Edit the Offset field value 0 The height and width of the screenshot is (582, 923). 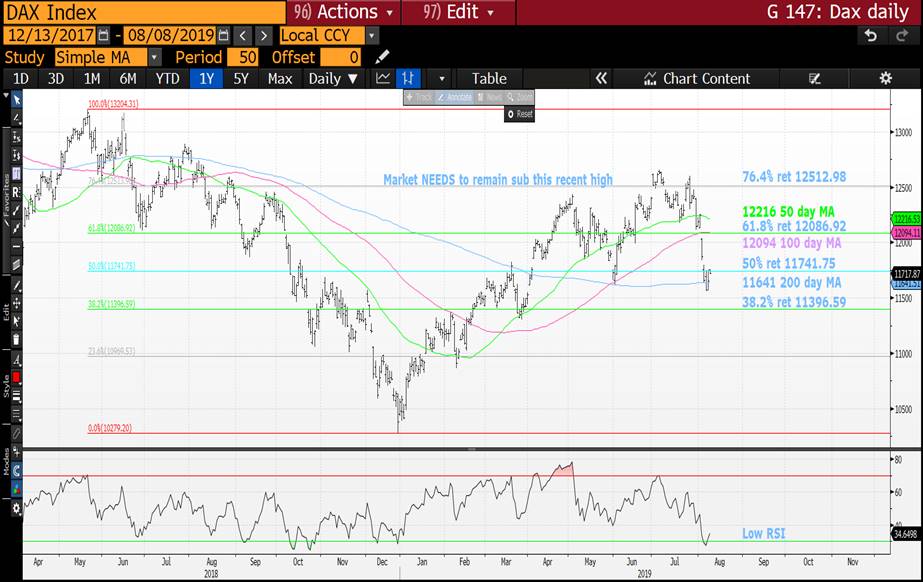pos(341,57)
